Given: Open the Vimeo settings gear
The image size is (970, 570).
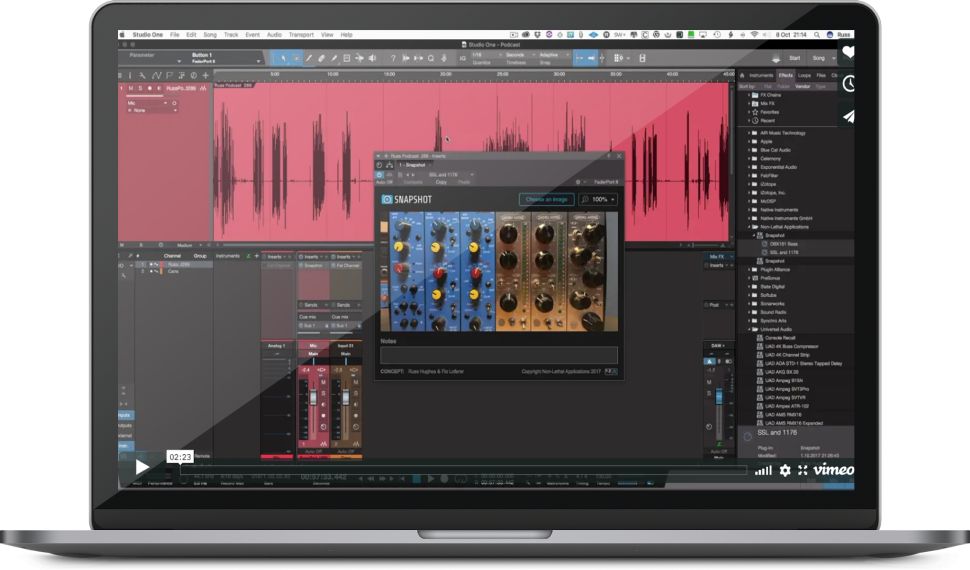Looking at the screenshot, I should click(x=784, y=470).
